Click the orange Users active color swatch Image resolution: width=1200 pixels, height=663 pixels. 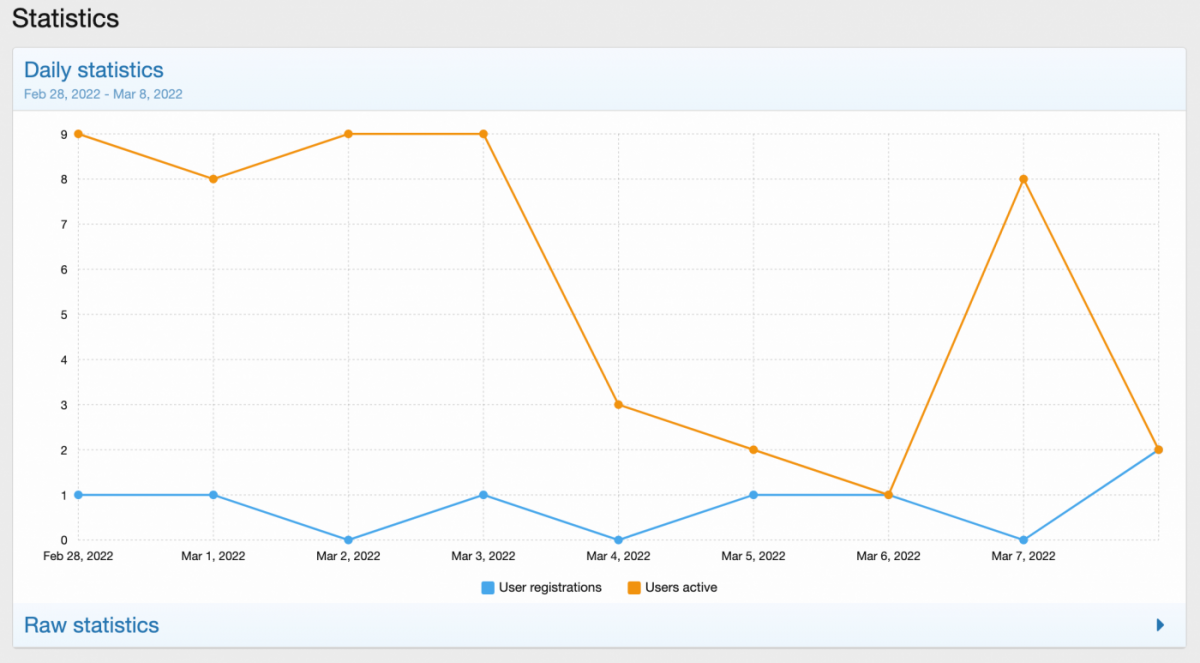[634, 587]
